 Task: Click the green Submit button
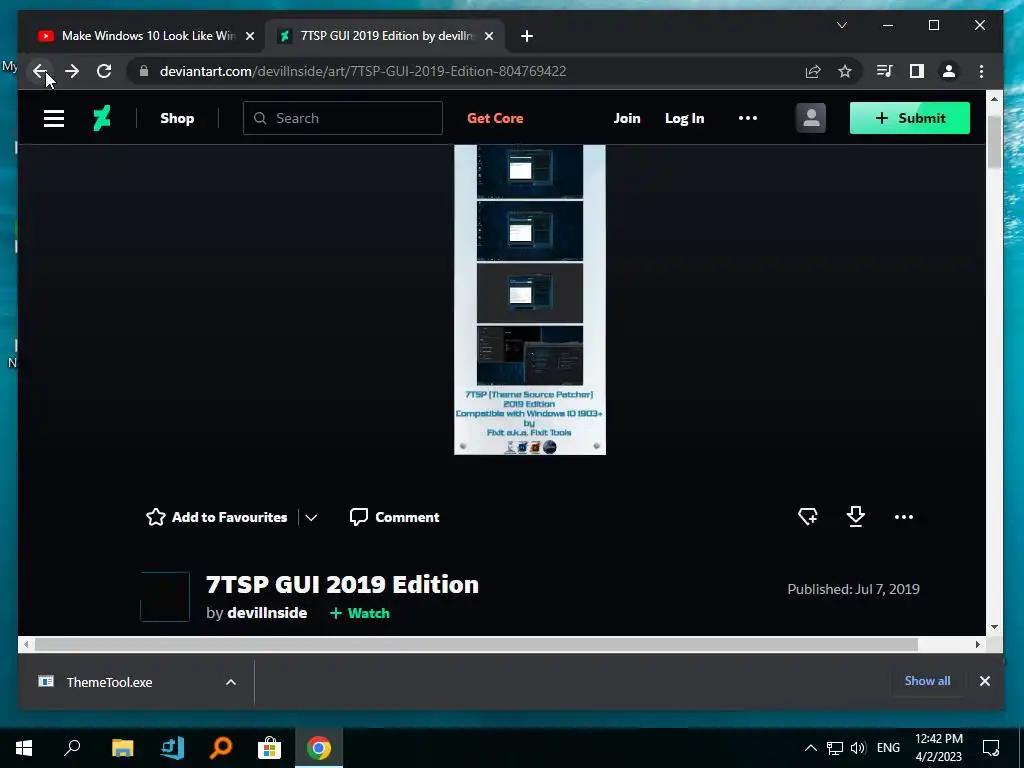tap(910, 118)
